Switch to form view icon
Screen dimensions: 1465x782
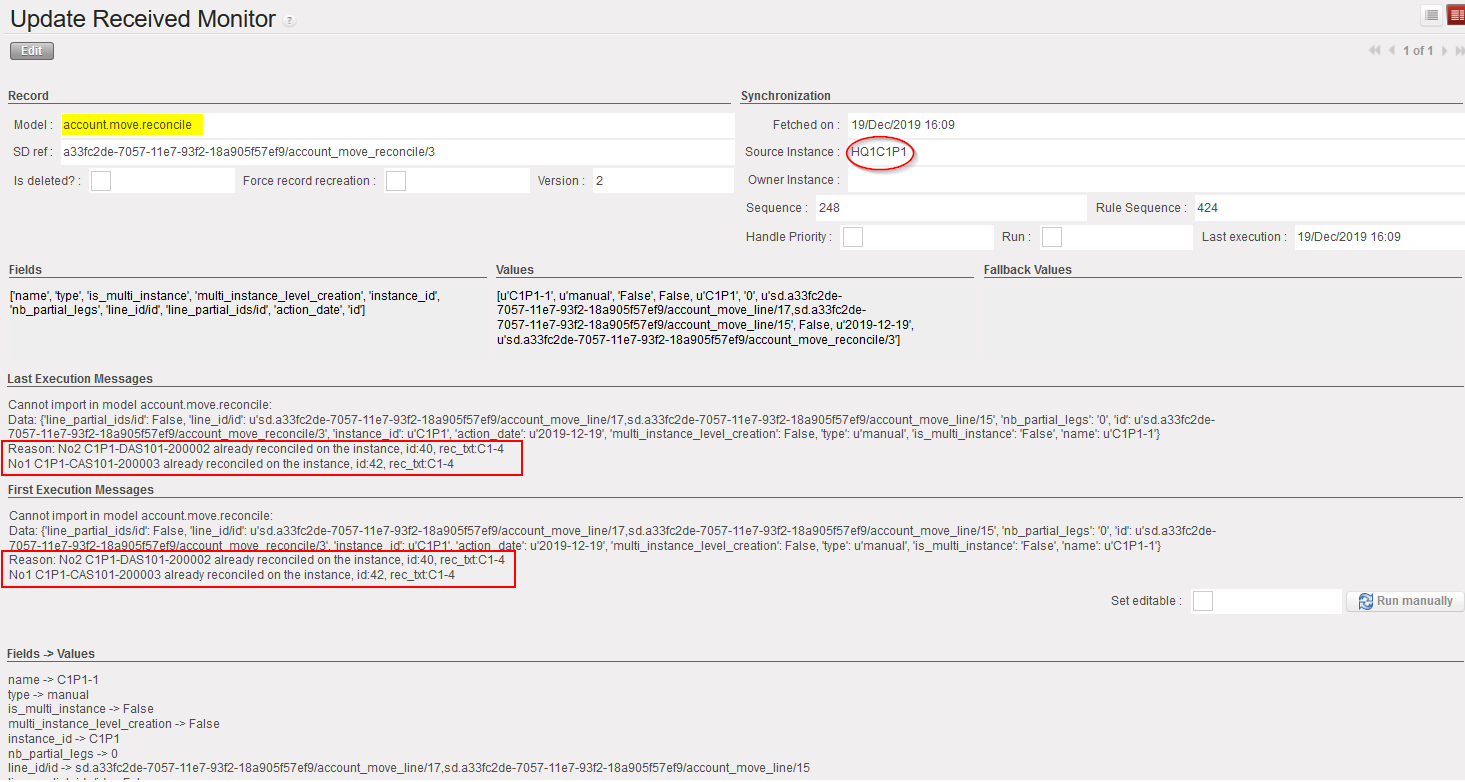click(1455, 15)
